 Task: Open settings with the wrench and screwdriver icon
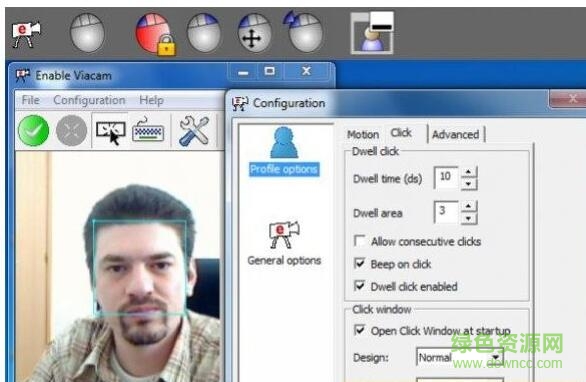[x=194, y=130]
